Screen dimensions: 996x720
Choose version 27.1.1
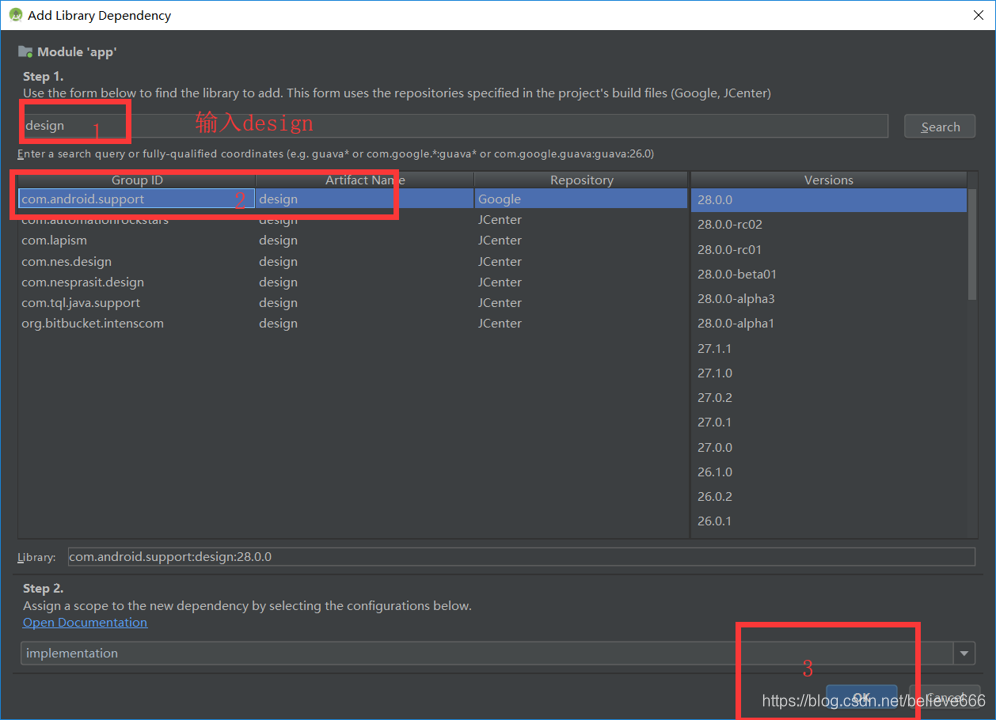point(828,348)
